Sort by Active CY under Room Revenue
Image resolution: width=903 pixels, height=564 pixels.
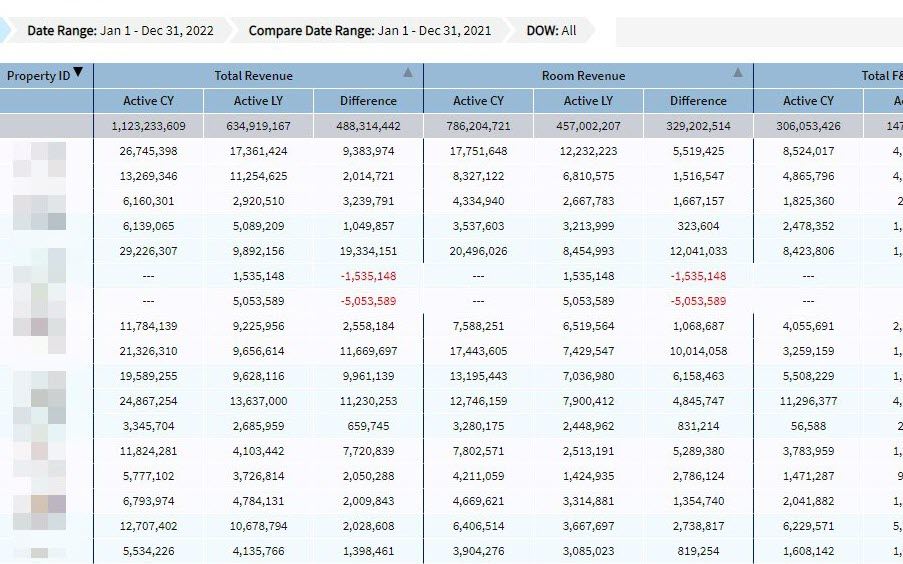click(x=478, y=101)
